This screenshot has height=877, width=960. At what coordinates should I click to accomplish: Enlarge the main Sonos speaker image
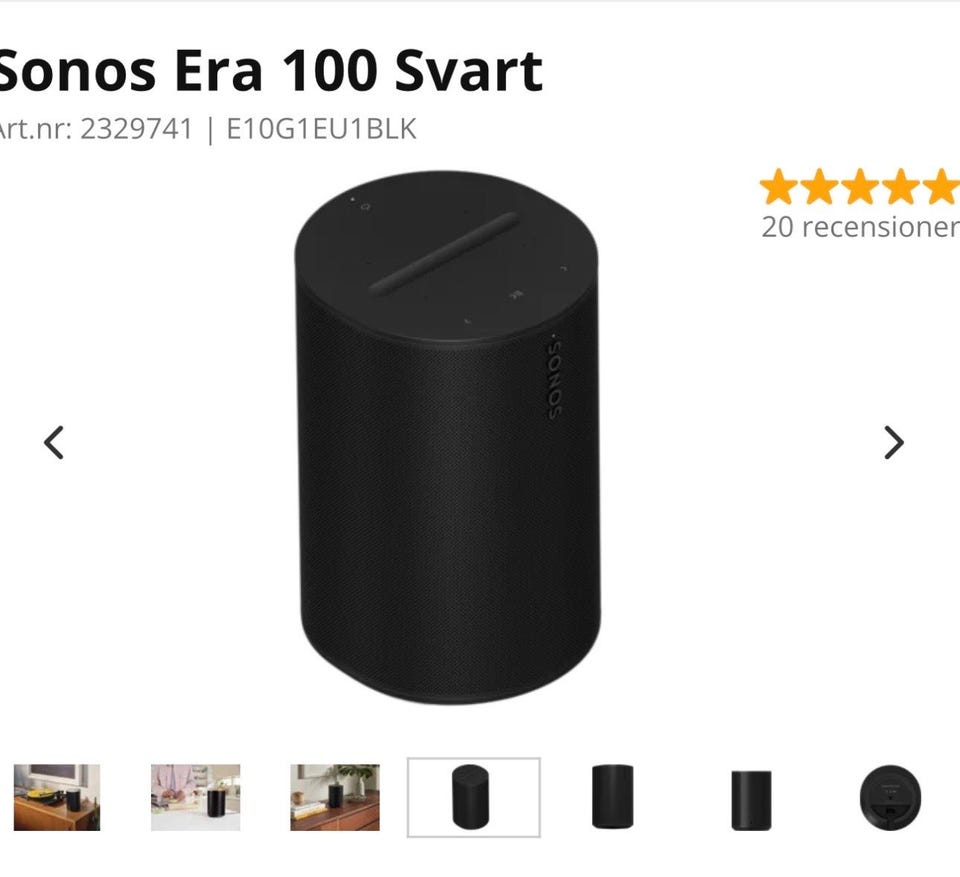446,437
